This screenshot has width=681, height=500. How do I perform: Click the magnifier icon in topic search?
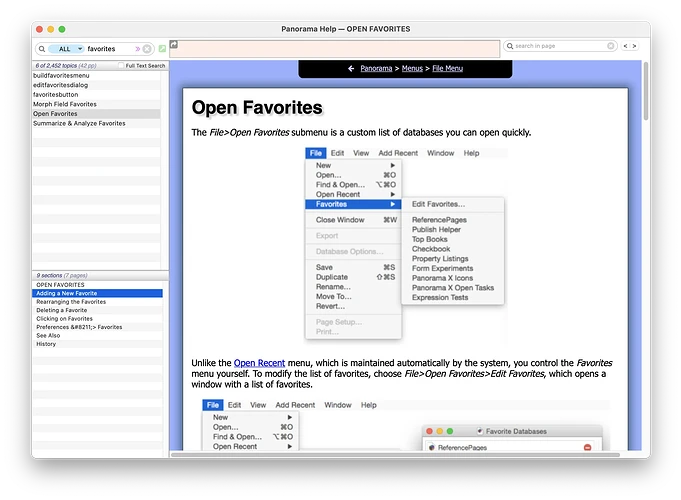coord(42,49)
